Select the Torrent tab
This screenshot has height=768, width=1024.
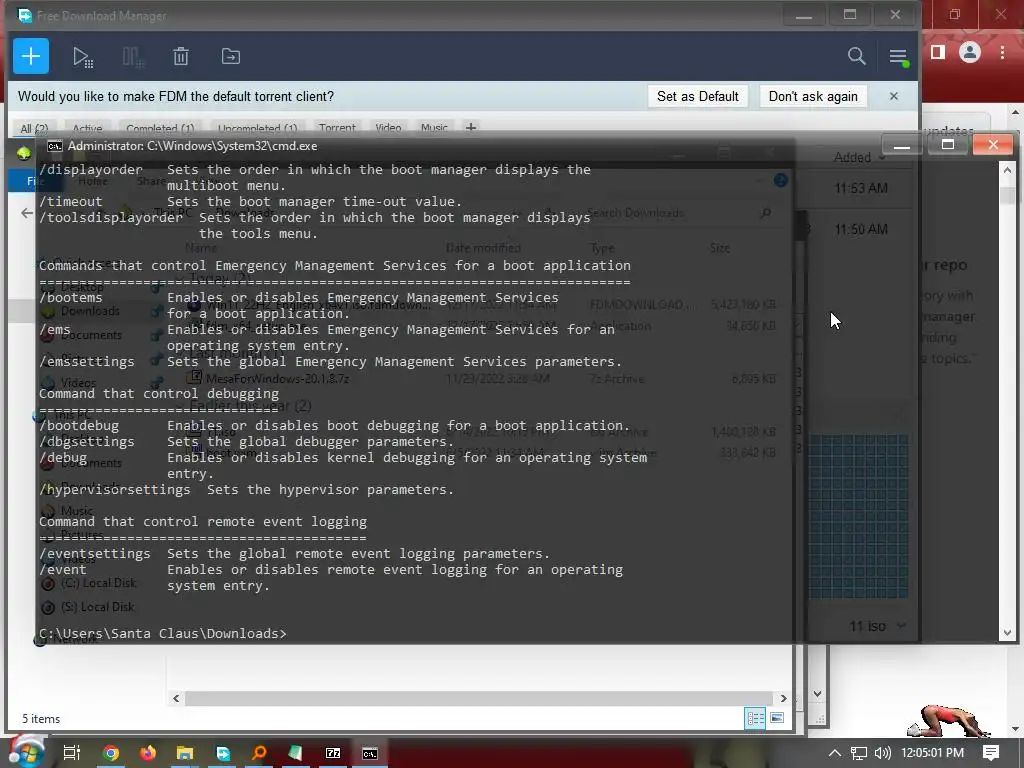click(x=337, y=128)
